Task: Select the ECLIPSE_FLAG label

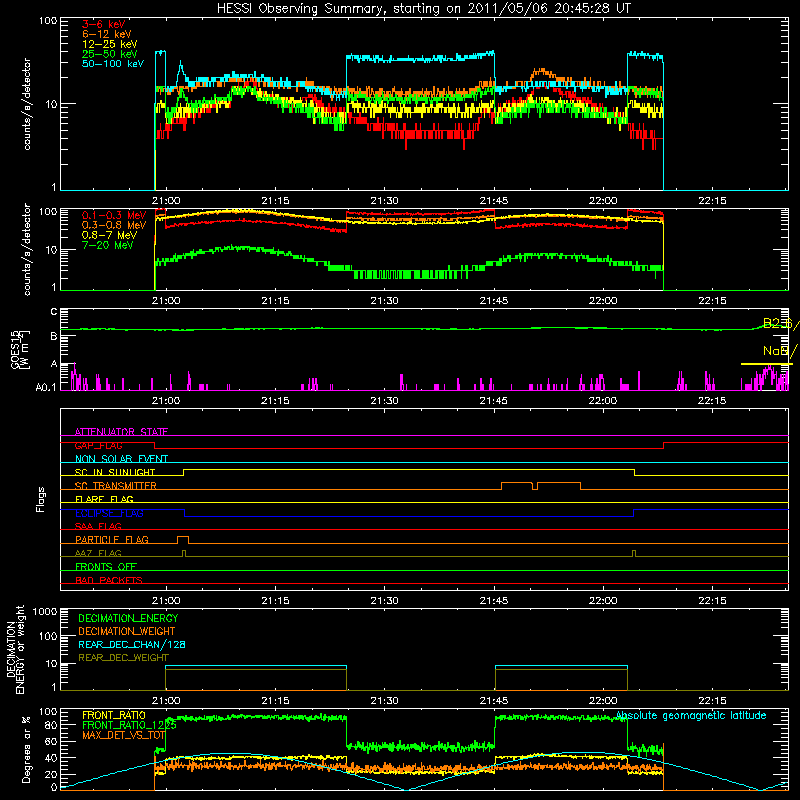Action: (x=109, y=513)
